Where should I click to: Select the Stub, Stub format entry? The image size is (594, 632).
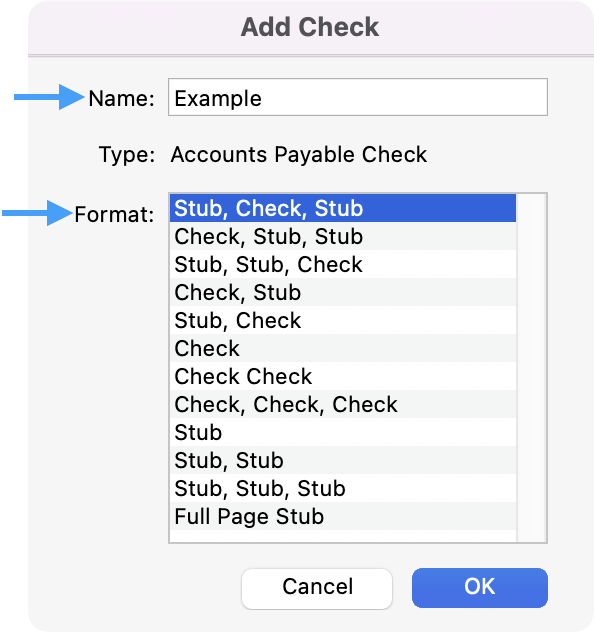tap(343, 460)
